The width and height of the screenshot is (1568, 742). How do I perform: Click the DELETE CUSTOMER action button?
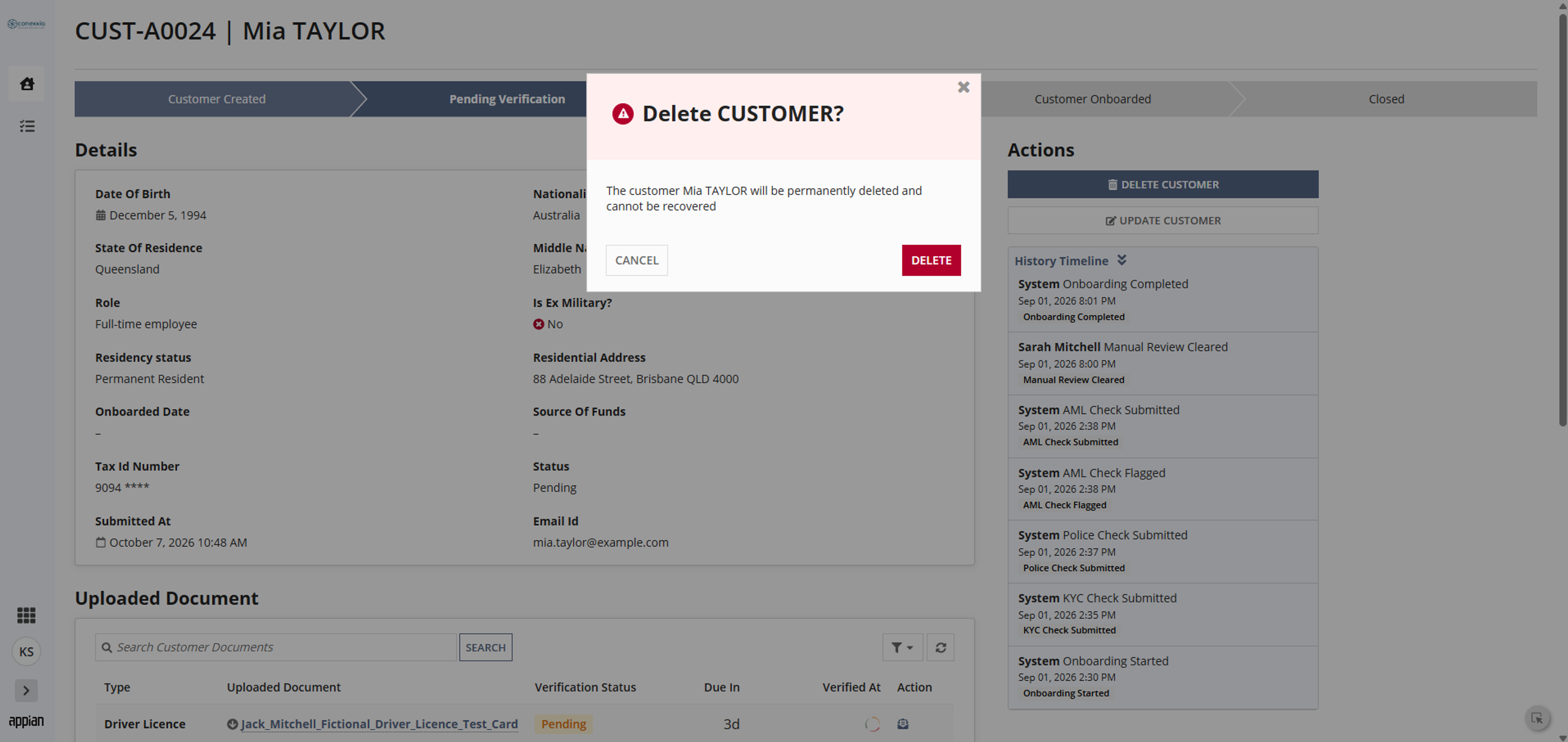pyautogui.click(x=1163, y=184)
